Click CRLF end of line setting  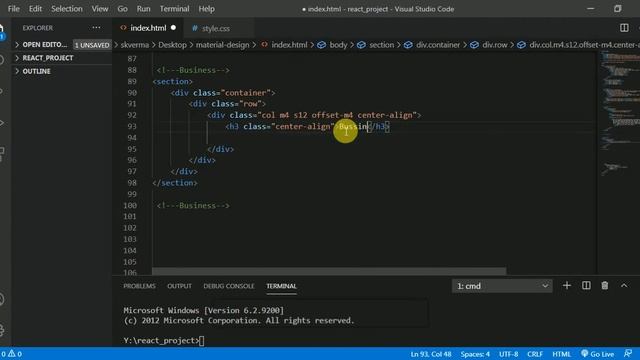[535, 354]
